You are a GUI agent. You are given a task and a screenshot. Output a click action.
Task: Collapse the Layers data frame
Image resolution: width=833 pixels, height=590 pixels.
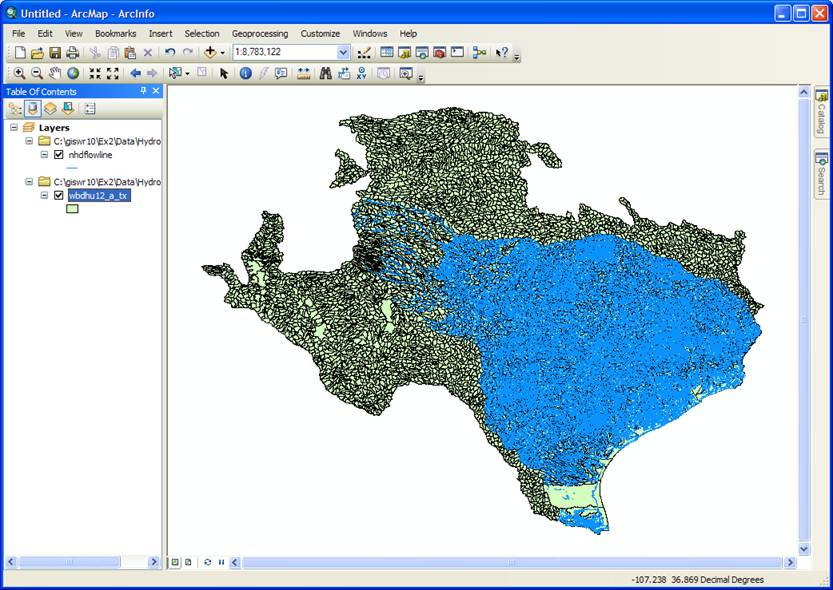tap(15, 128)
